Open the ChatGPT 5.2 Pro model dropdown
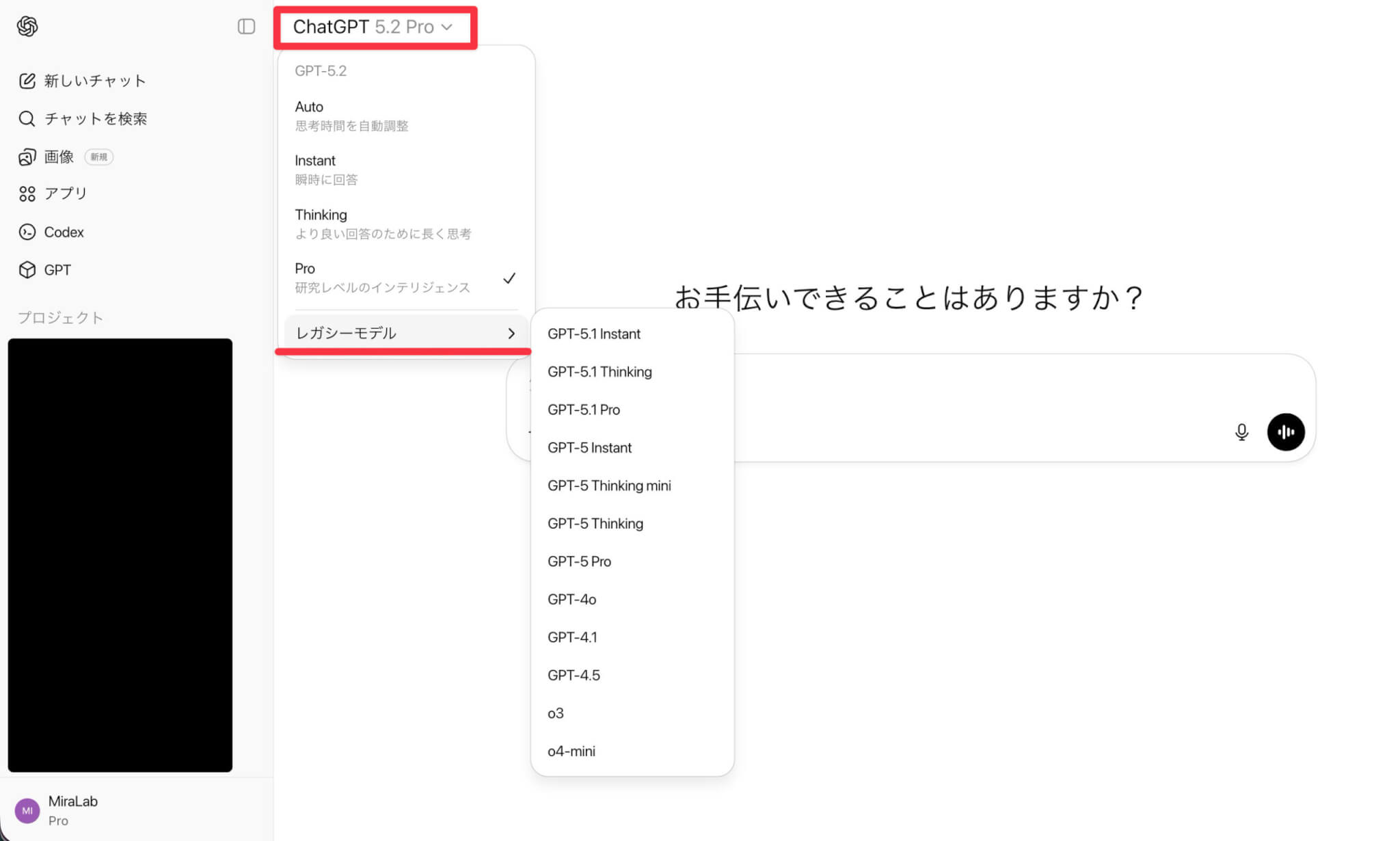Image resolution: width=1400 pixels, height=841 pixels. click(373, 27)
